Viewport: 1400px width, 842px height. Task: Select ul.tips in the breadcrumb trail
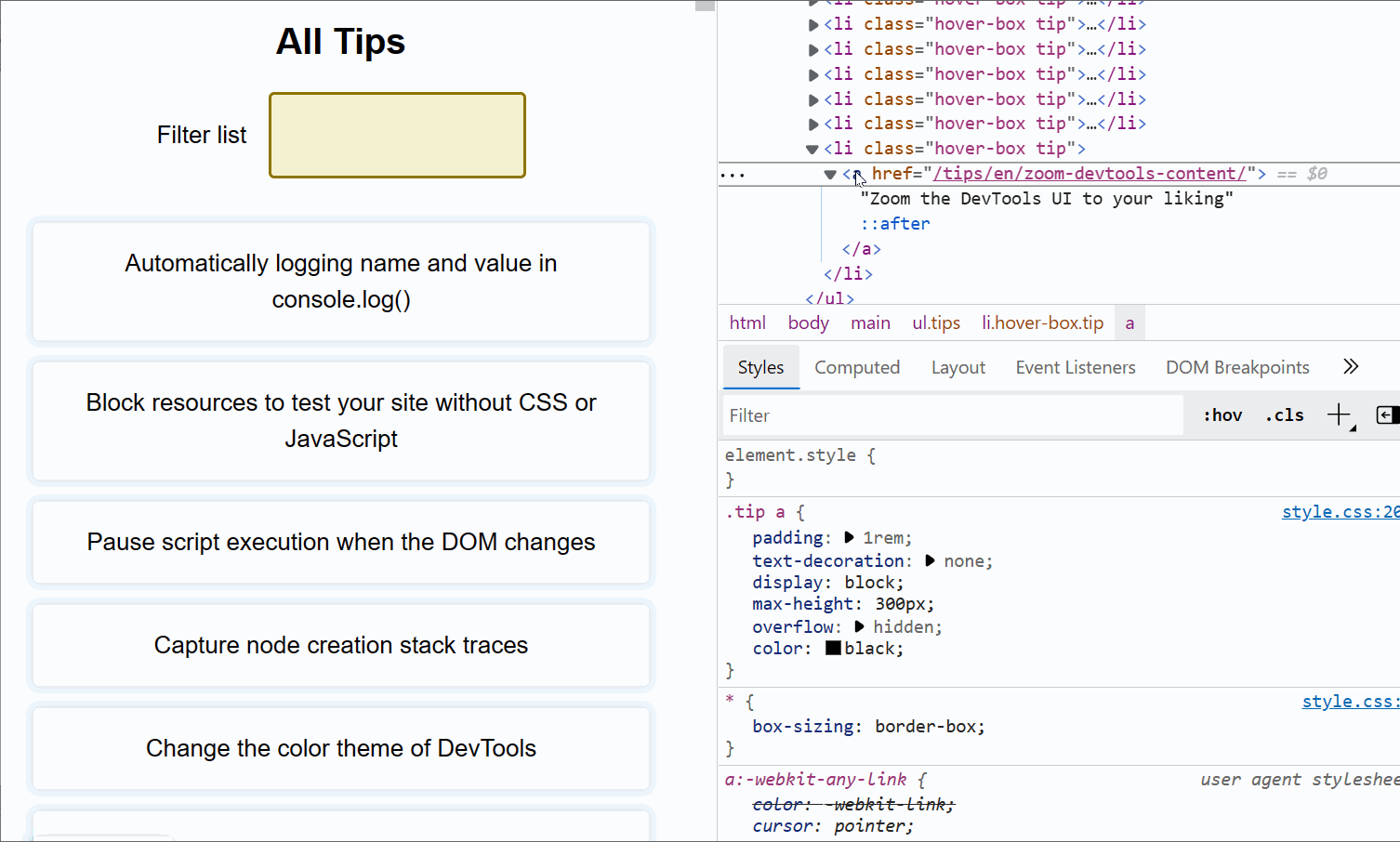coord(936,322)
